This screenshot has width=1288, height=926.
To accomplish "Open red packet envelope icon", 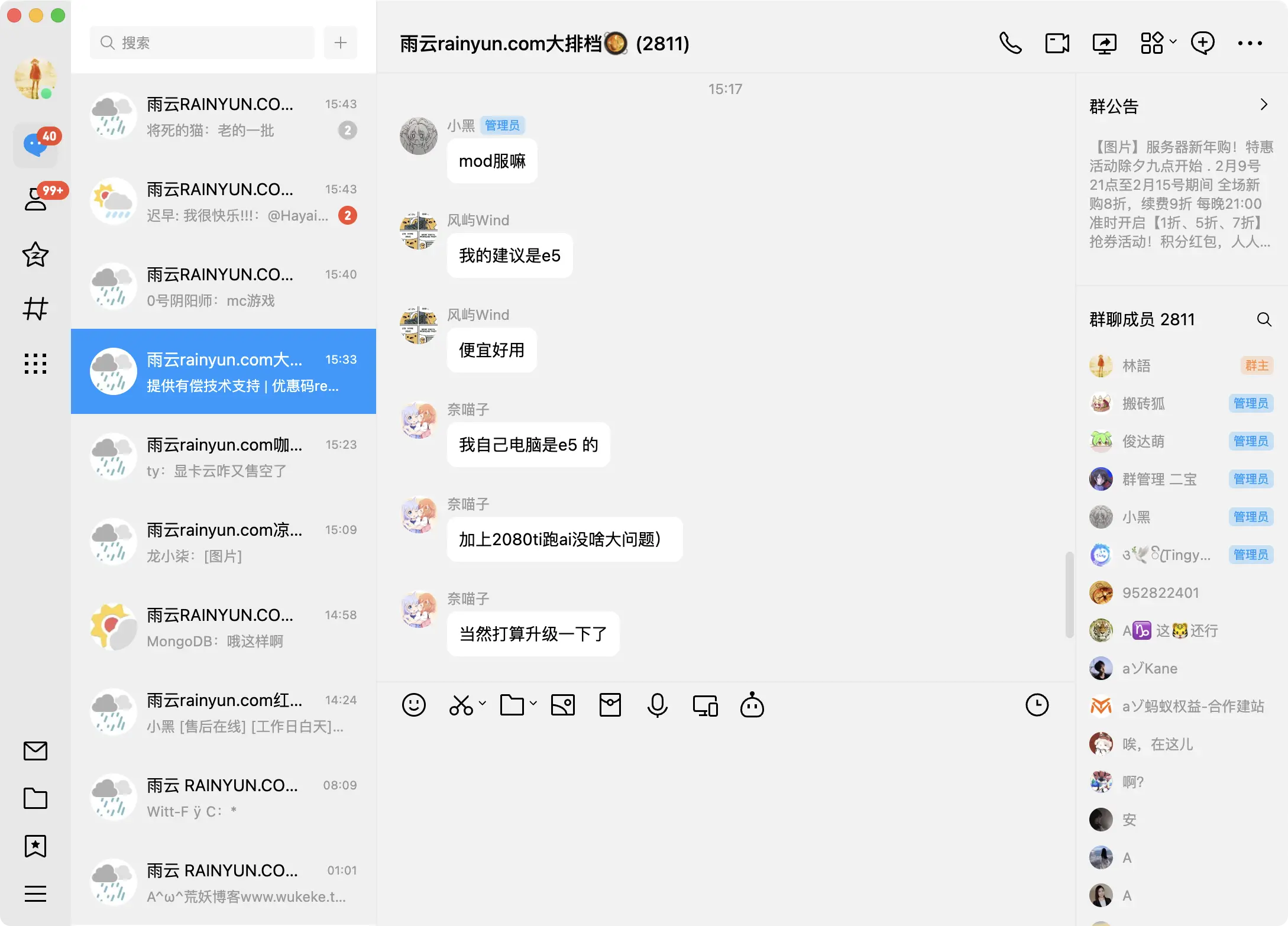I will [x=610, y=705].
